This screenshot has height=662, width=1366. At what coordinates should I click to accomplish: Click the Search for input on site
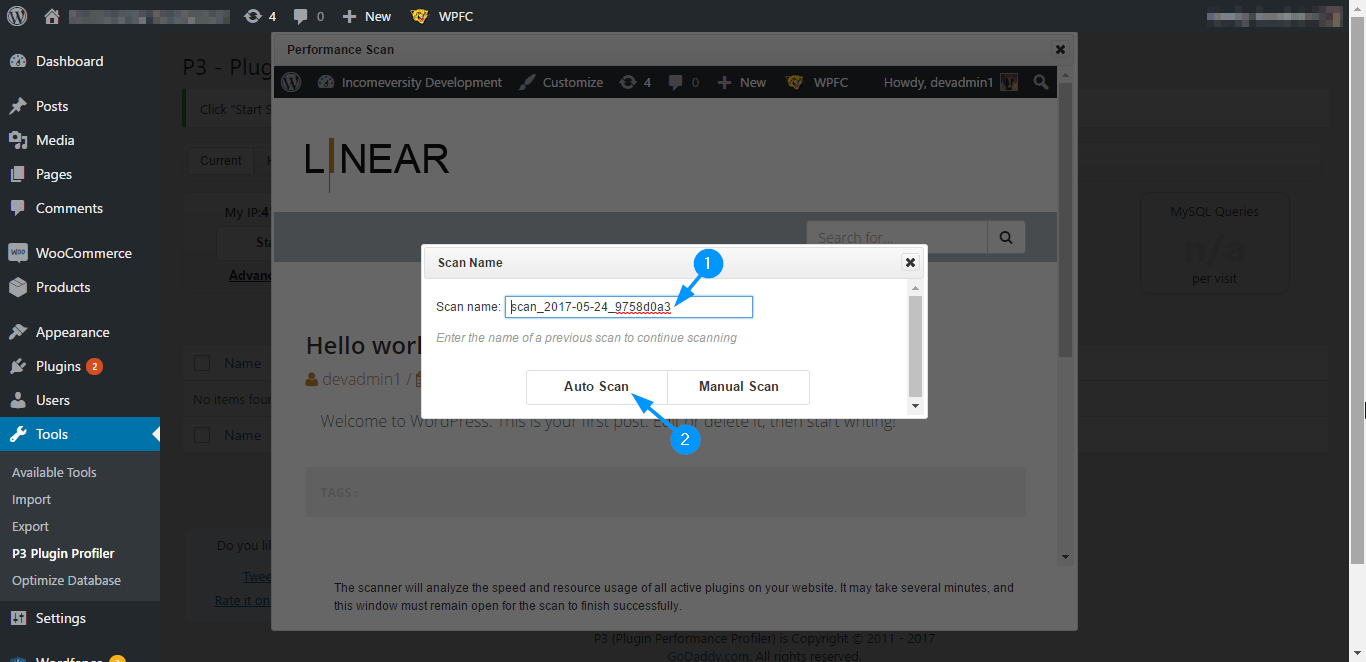click(x=897, y=238)
